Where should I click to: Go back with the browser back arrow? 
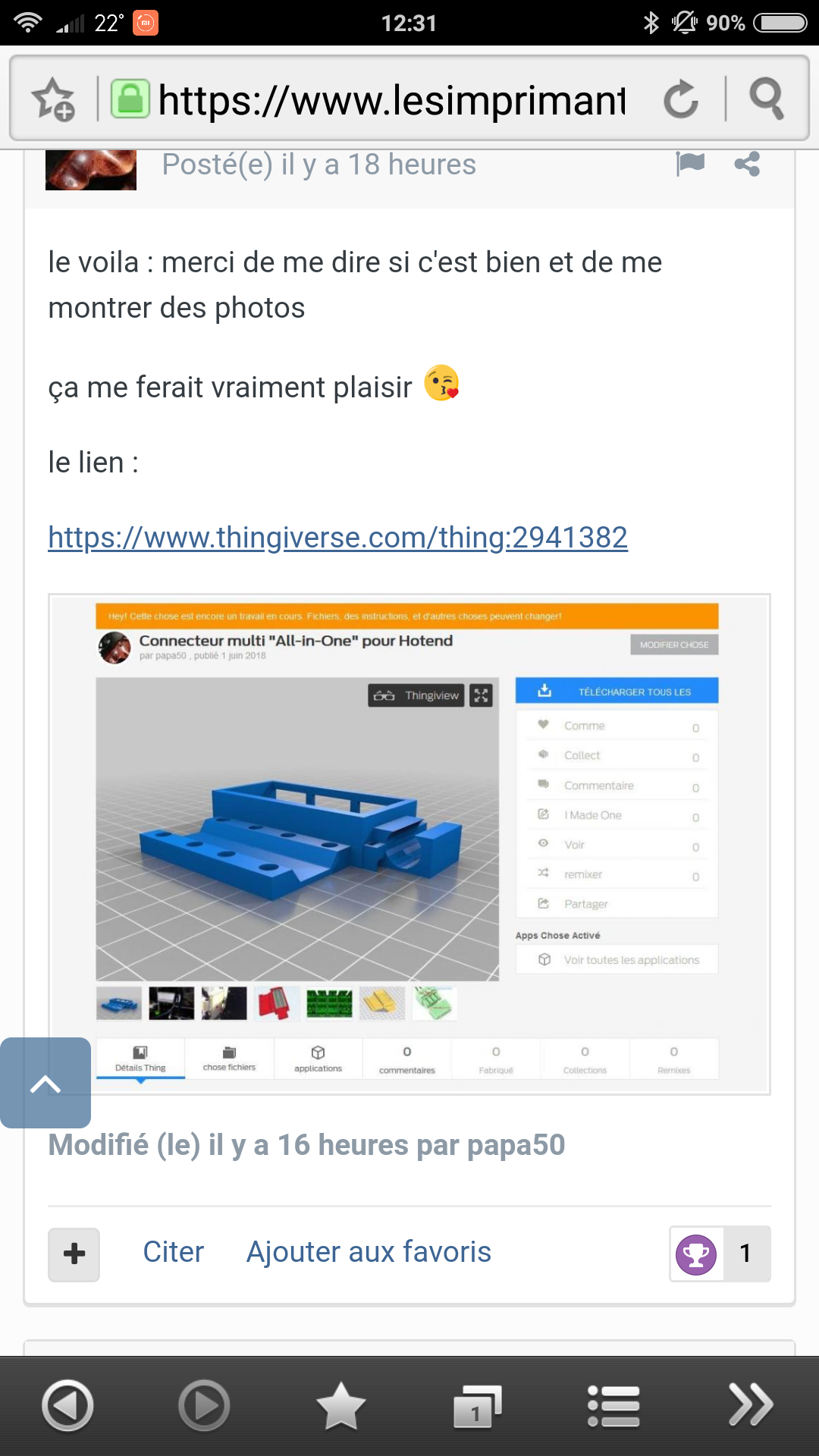click(x=67, y=1405)
